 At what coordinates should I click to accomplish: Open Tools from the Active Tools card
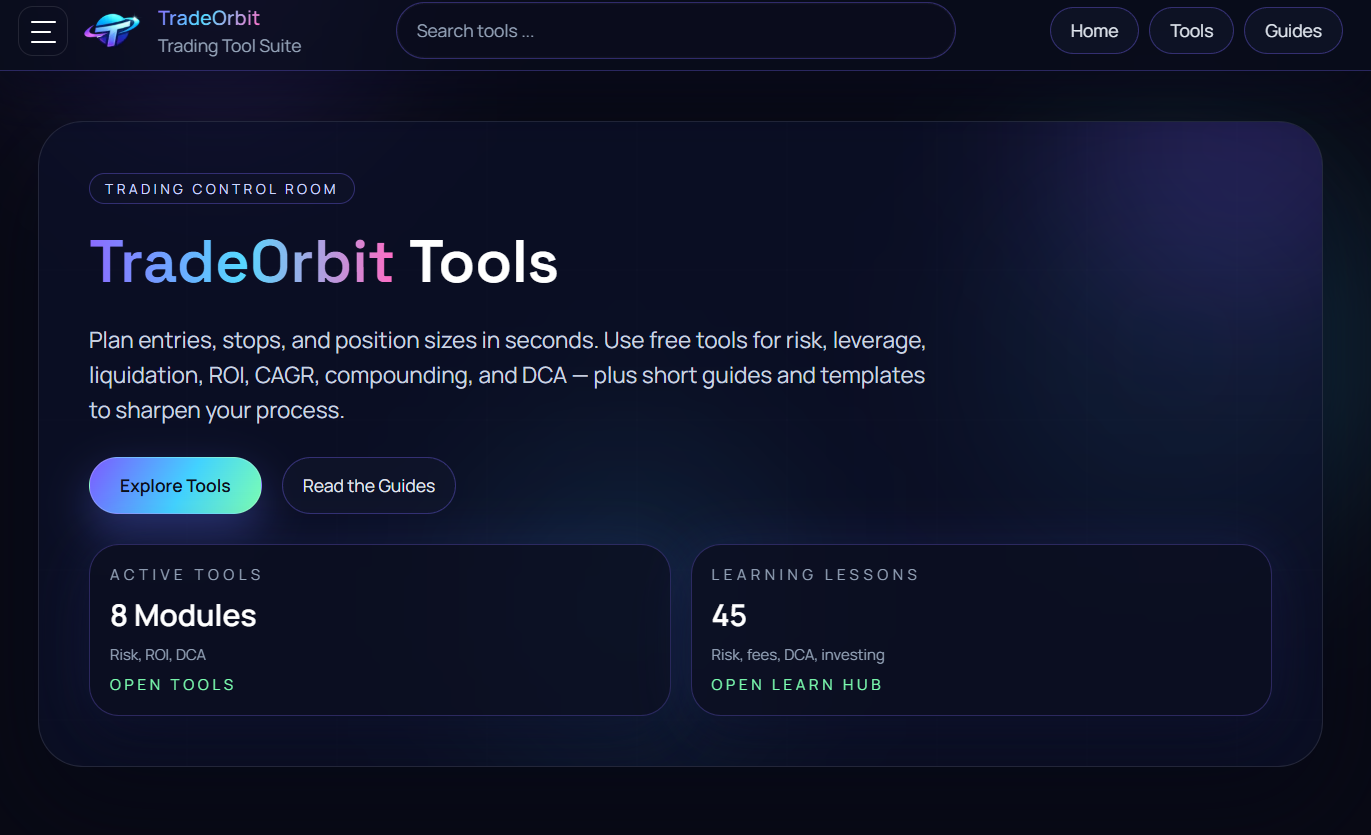172,684
